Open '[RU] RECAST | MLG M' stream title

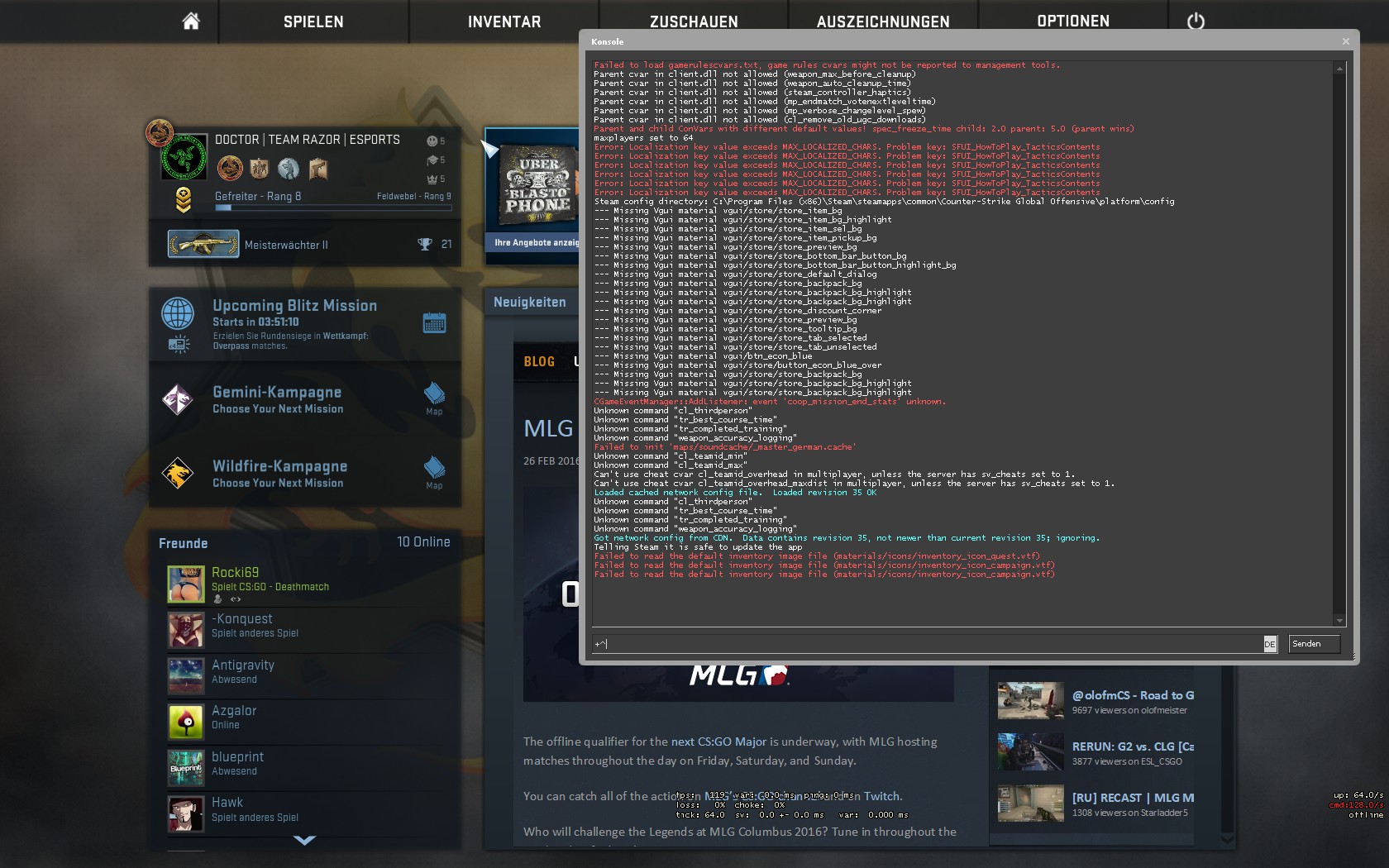pyautogui.click(x=1133, y=798)
